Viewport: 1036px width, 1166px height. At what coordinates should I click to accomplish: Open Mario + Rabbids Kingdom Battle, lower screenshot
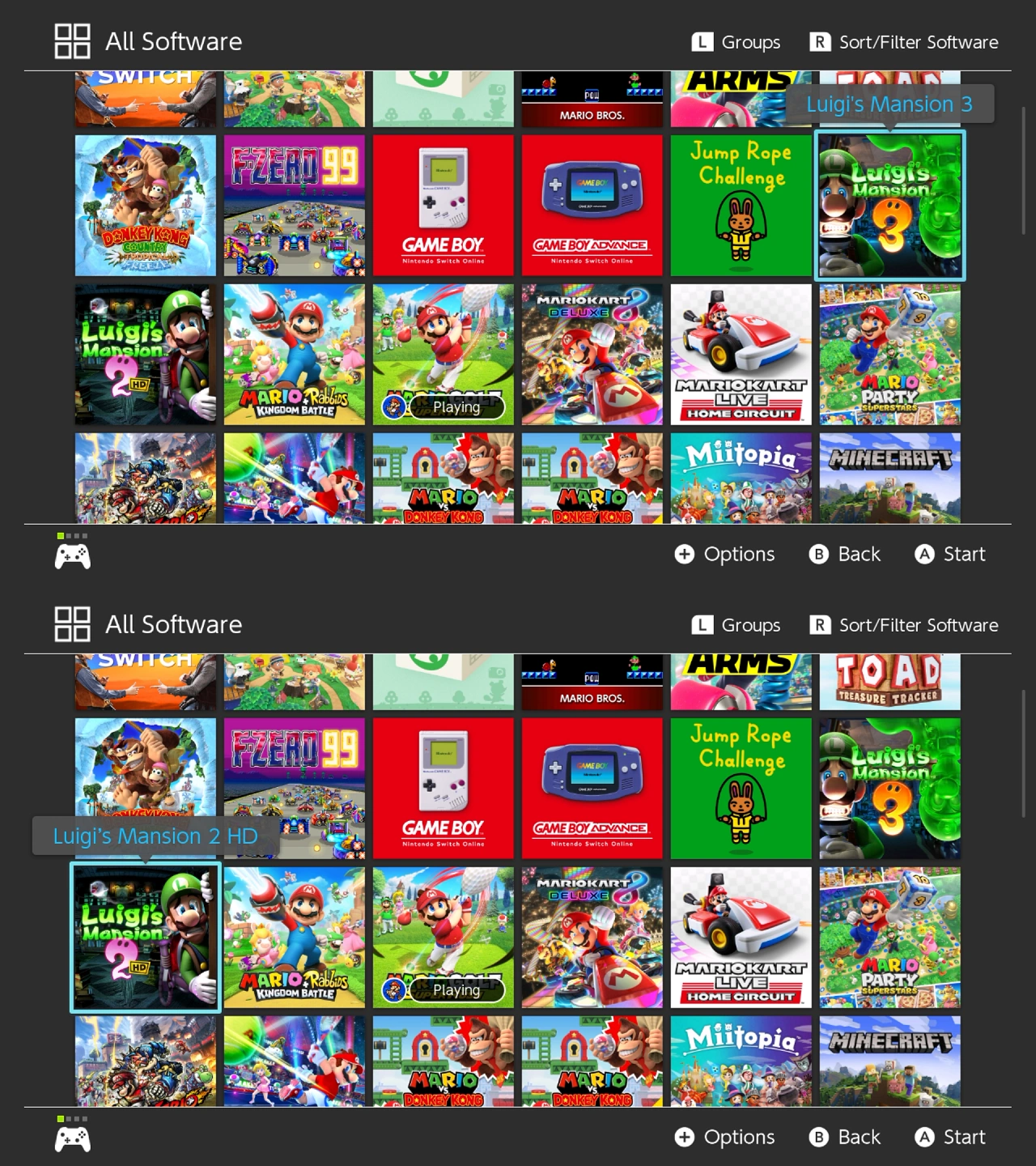pos(295,938)
